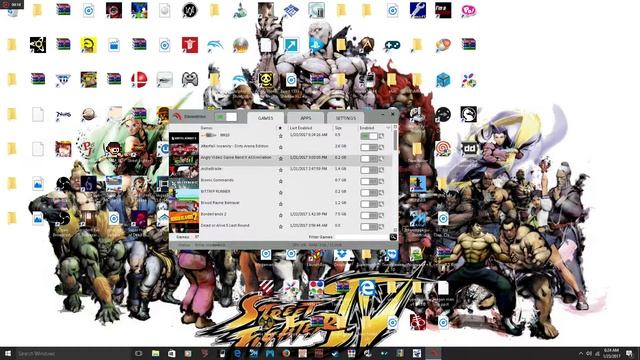The image size is (640, 360).
Task: Click the search magnifier button
Action: pyautogui.click(x=393, y=237)
